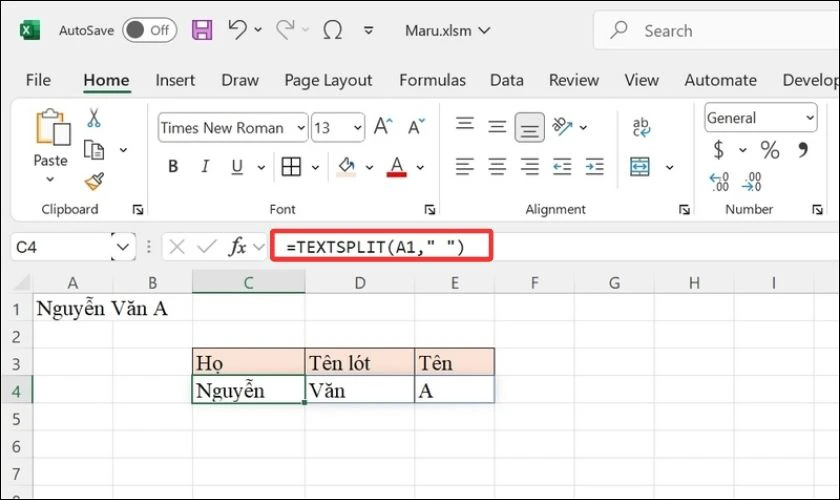The image size is (840, 500).
Task: Click the Wrap Text icon
Action: 641,127
